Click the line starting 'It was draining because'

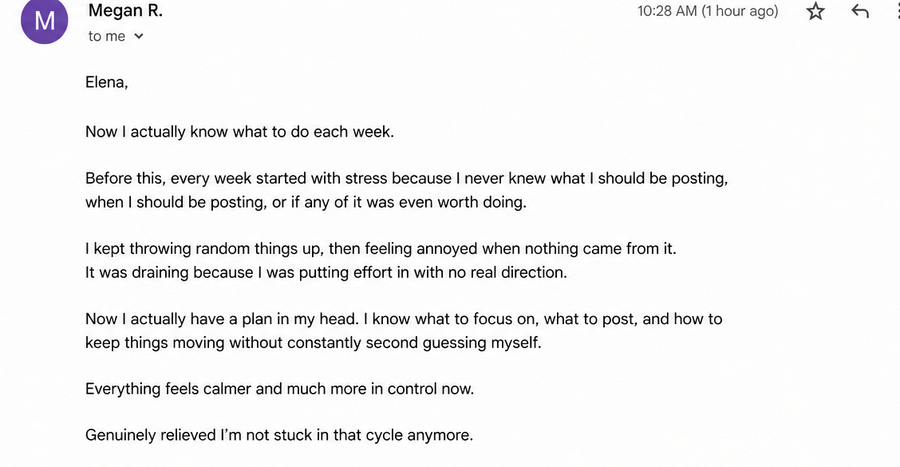click(x=326, y=273)
